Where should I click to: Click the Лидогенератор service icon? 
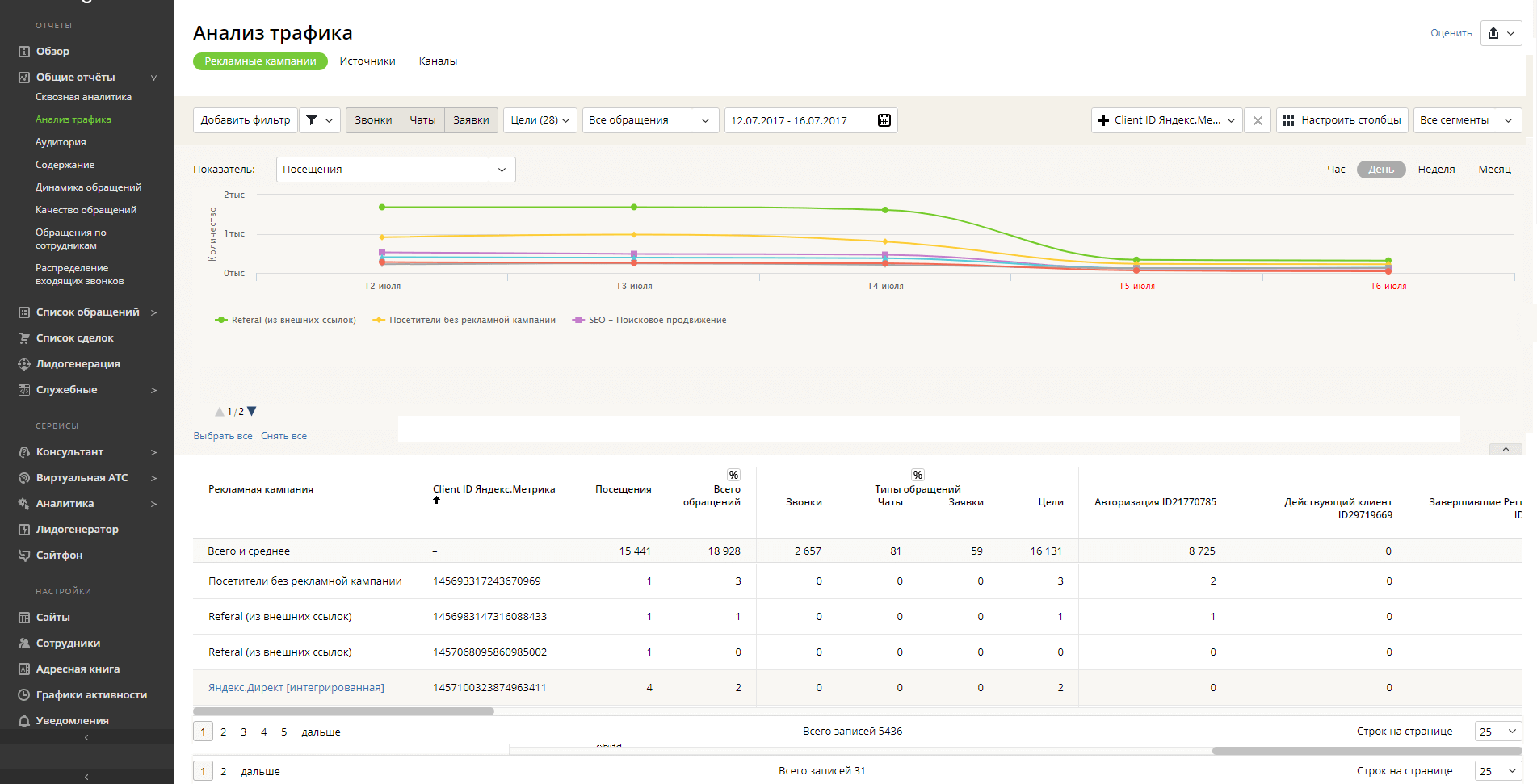coord(24,530)
